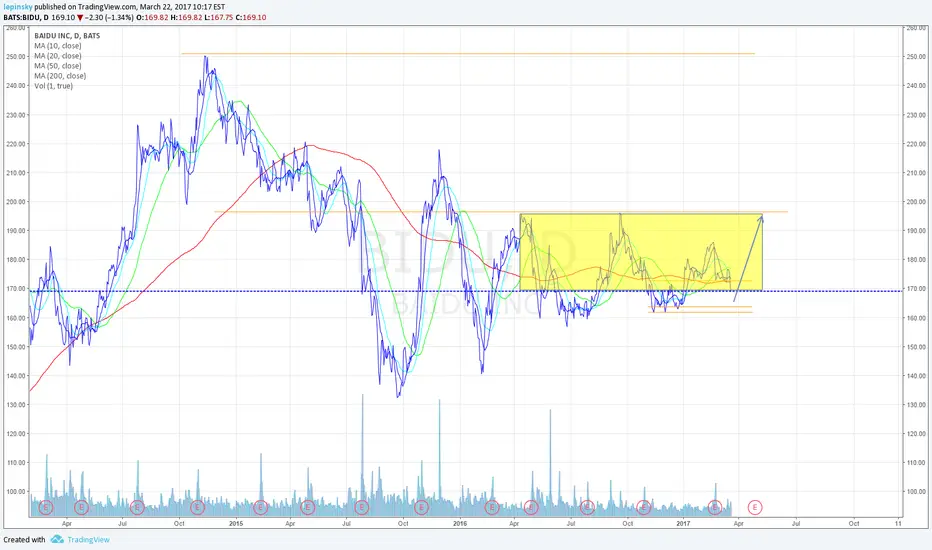Select the MA (10, close) indicator legend

point(58,46)
